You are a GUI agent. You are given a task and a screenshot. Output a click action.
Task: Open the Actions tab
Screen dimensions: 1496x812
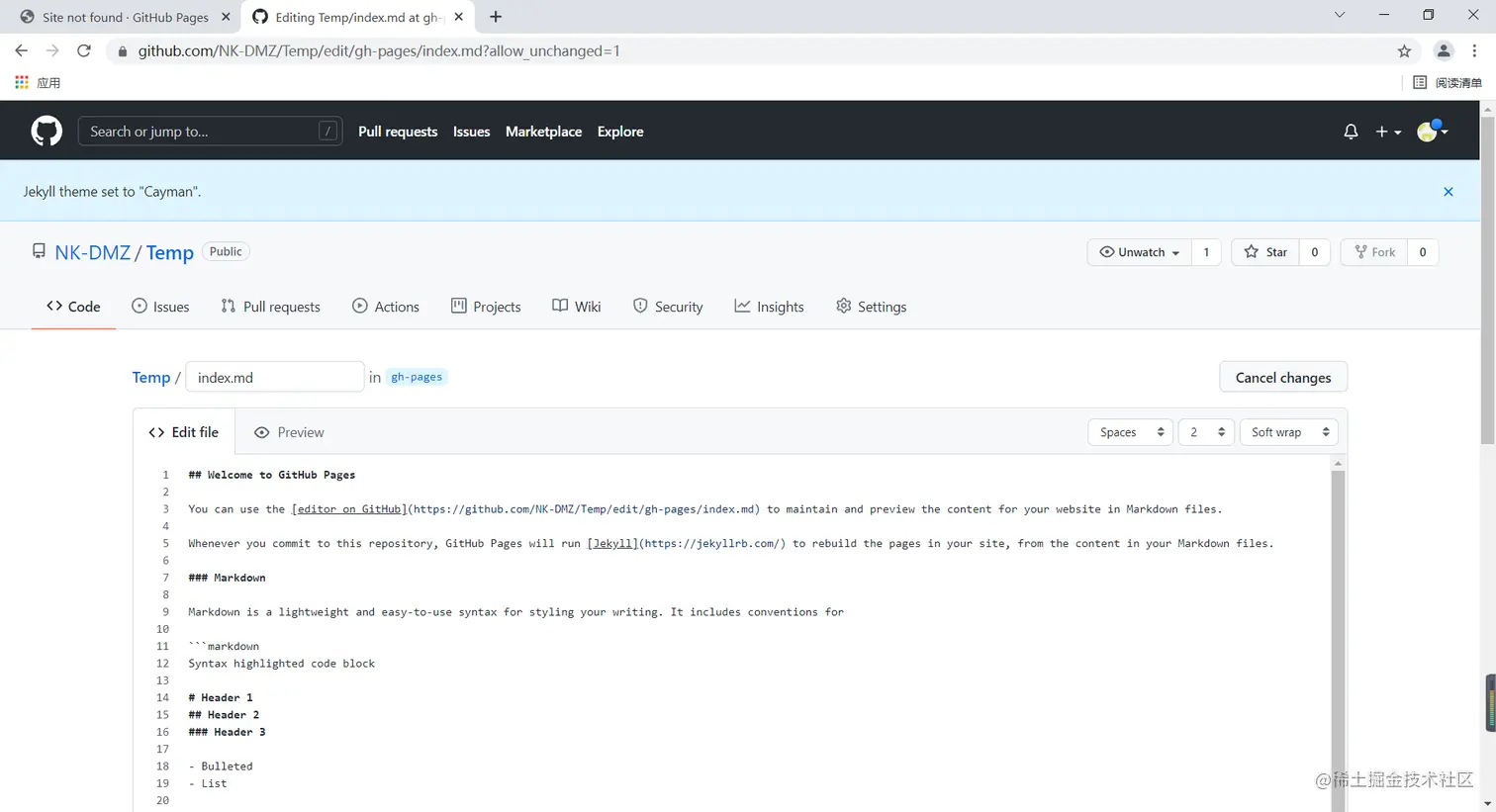386,307
